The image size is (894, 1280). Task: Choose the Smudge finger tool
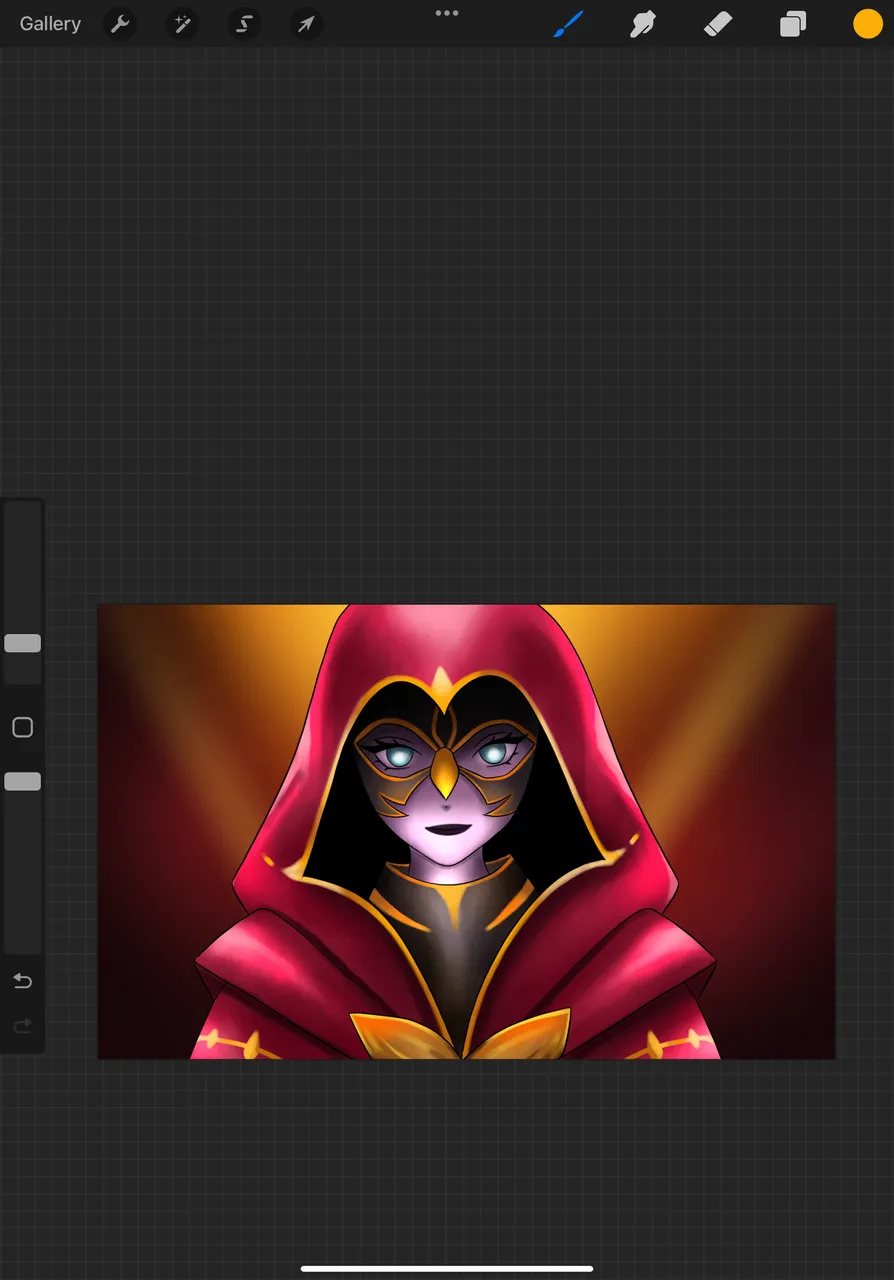[x=642, y=24]
